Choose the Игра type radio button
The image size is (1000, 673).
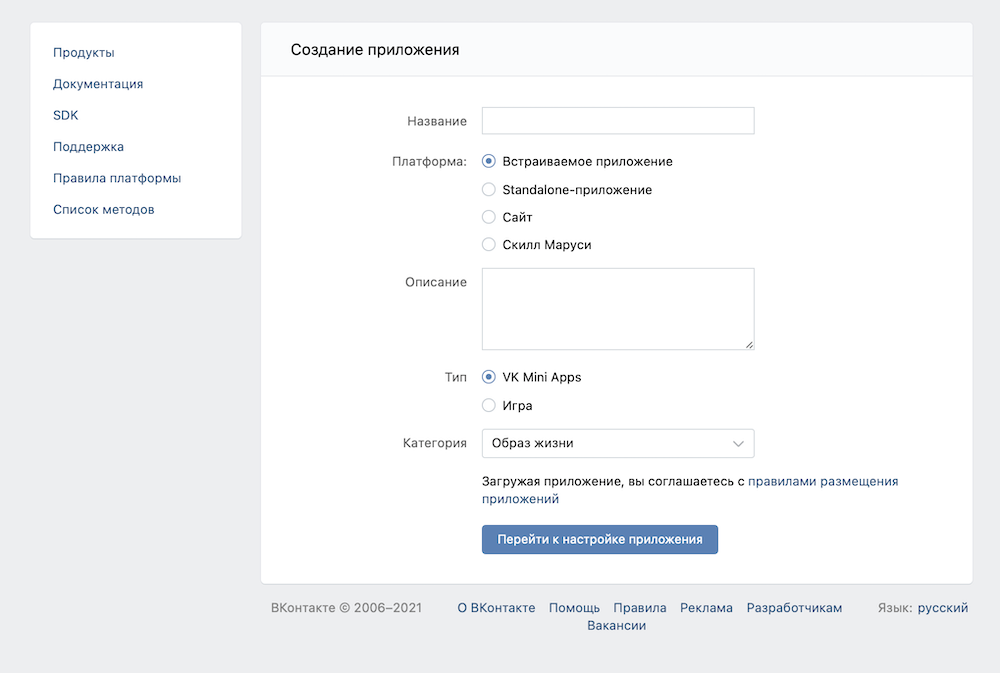click(x=489, y=406)
